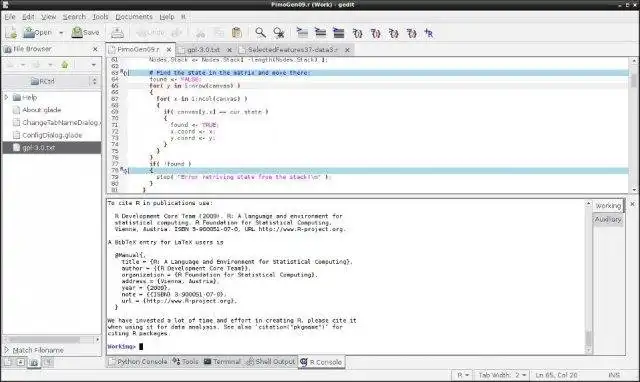This screenshot has height=382, width=640.
Task: Run whole file in R icon
Action: tap(339, 33)
